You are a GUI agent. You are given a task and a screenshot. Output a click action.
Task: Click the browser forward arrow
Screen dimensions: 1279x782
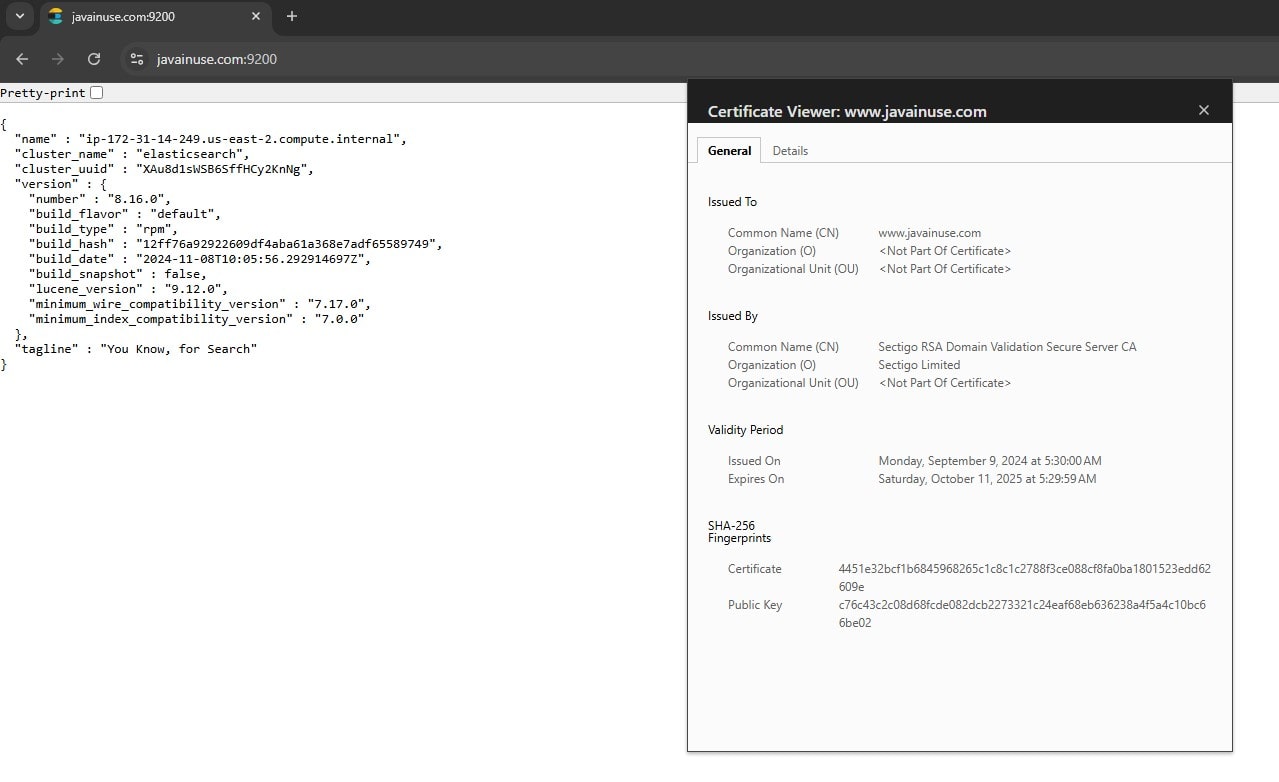[58, 59]
